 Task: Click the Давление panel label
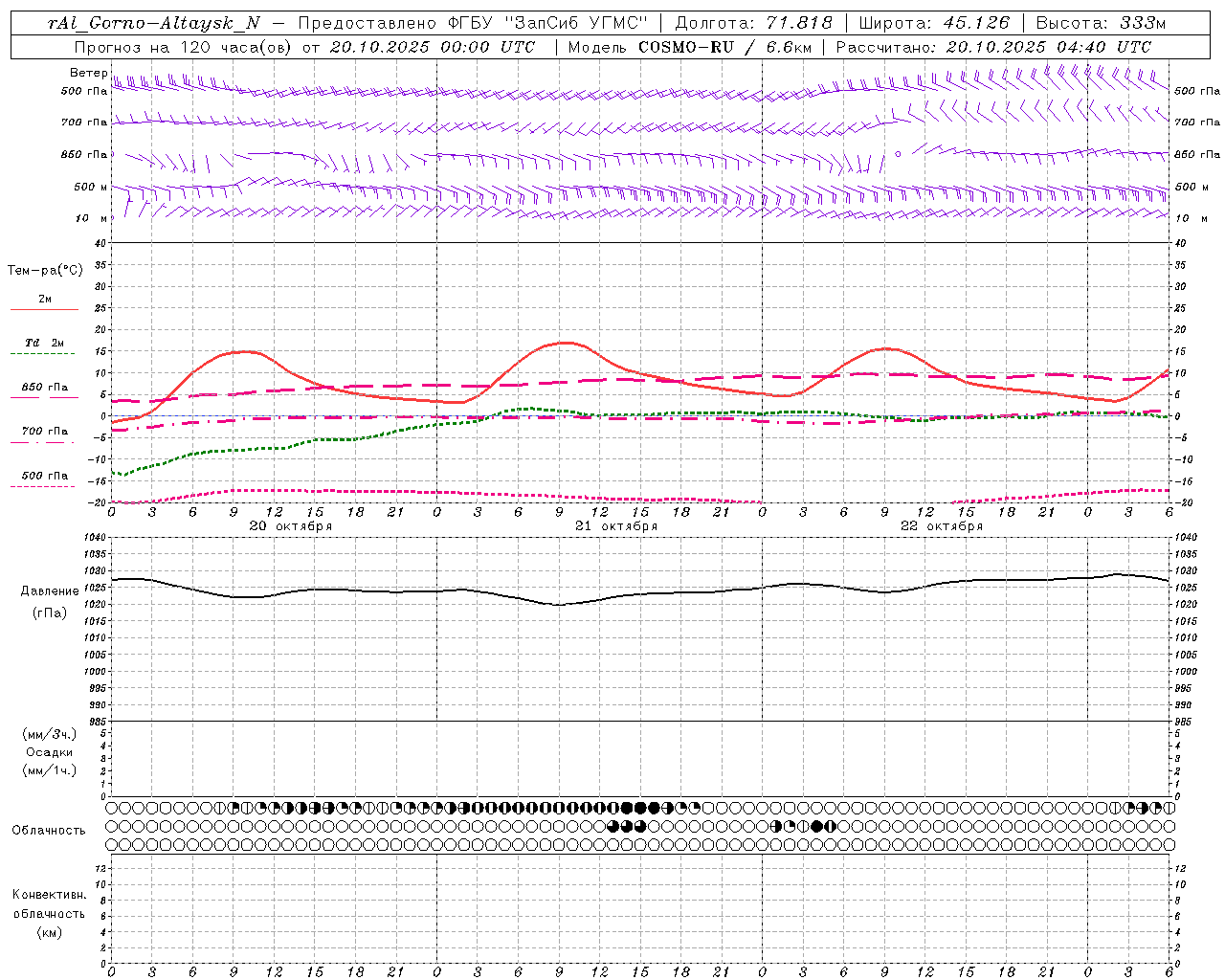(50, 591)
